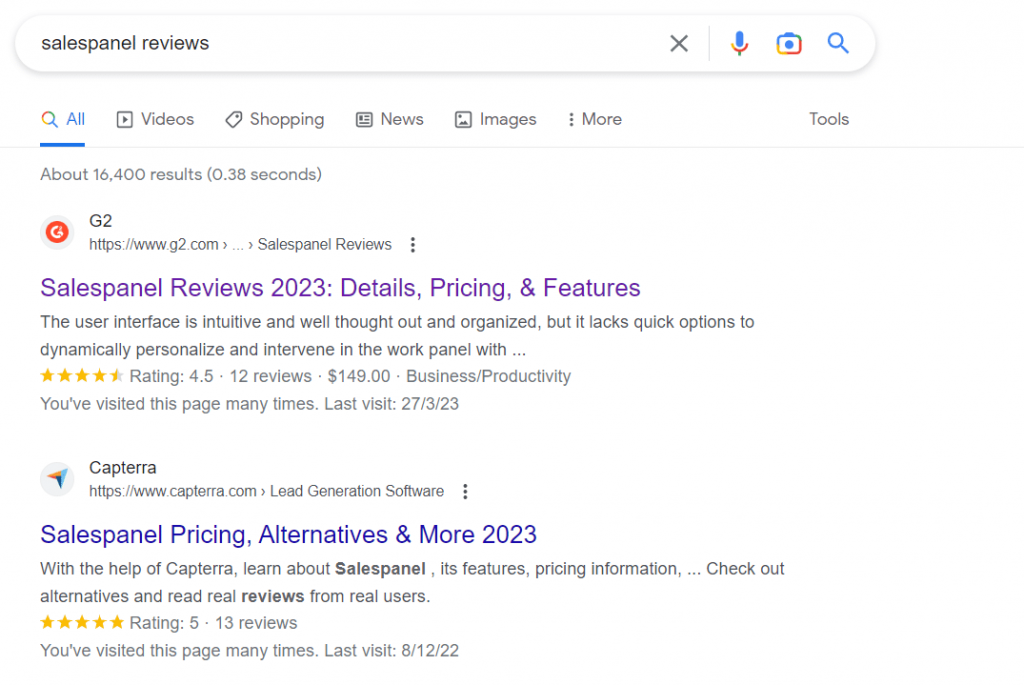
Task: Start voice search with the microphone icon
Action: (739, 44)
